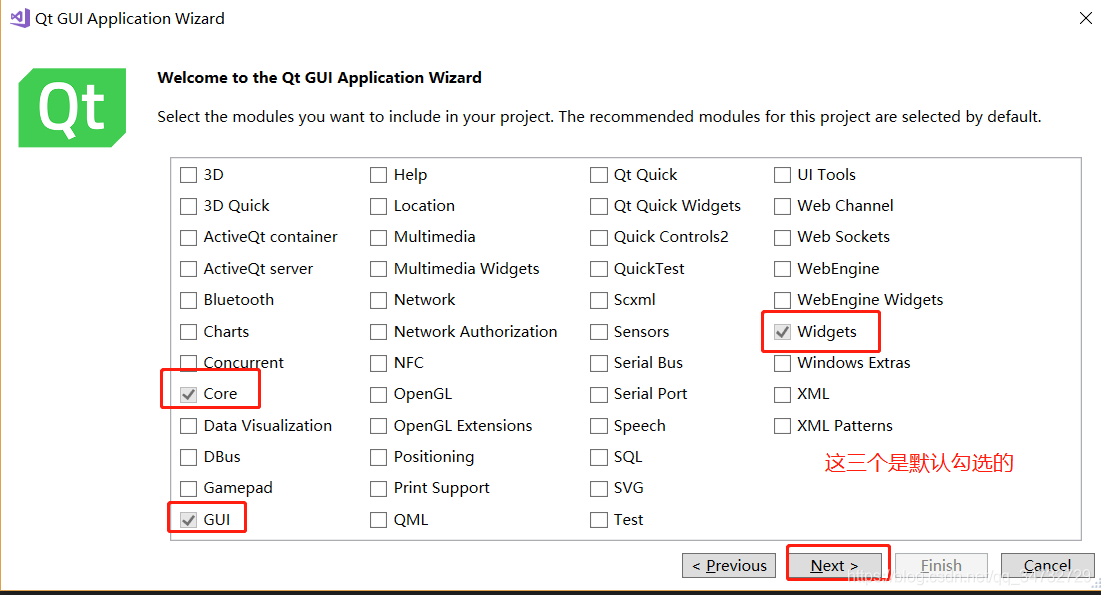1101x595 pixels.
Task: Uncheck the Core module
Action: [x=188, y=394]
